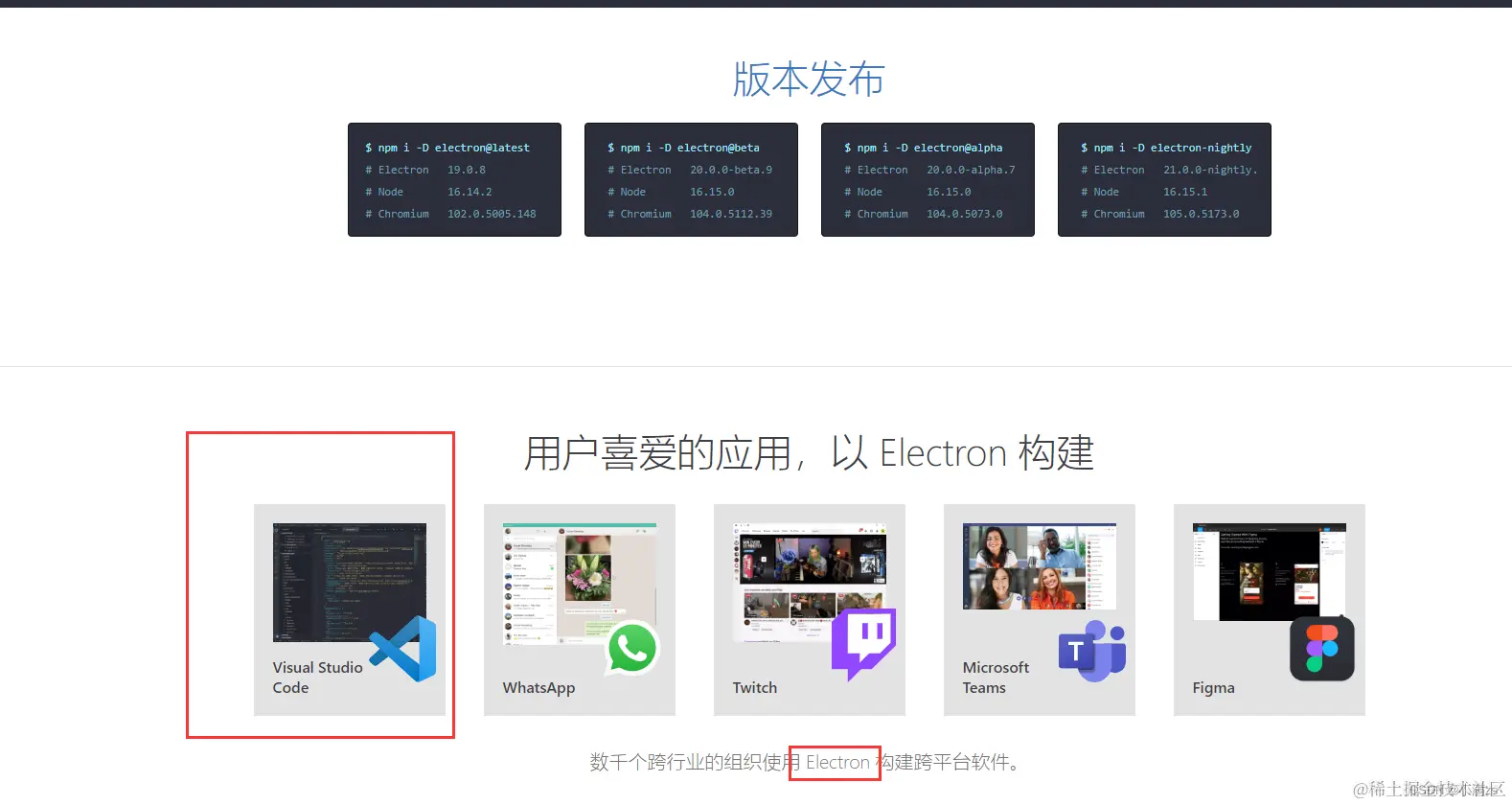Click the WhatsApp green logo icon
Viewport: 1512px width, 805px height.
click(x=632, y=649)
